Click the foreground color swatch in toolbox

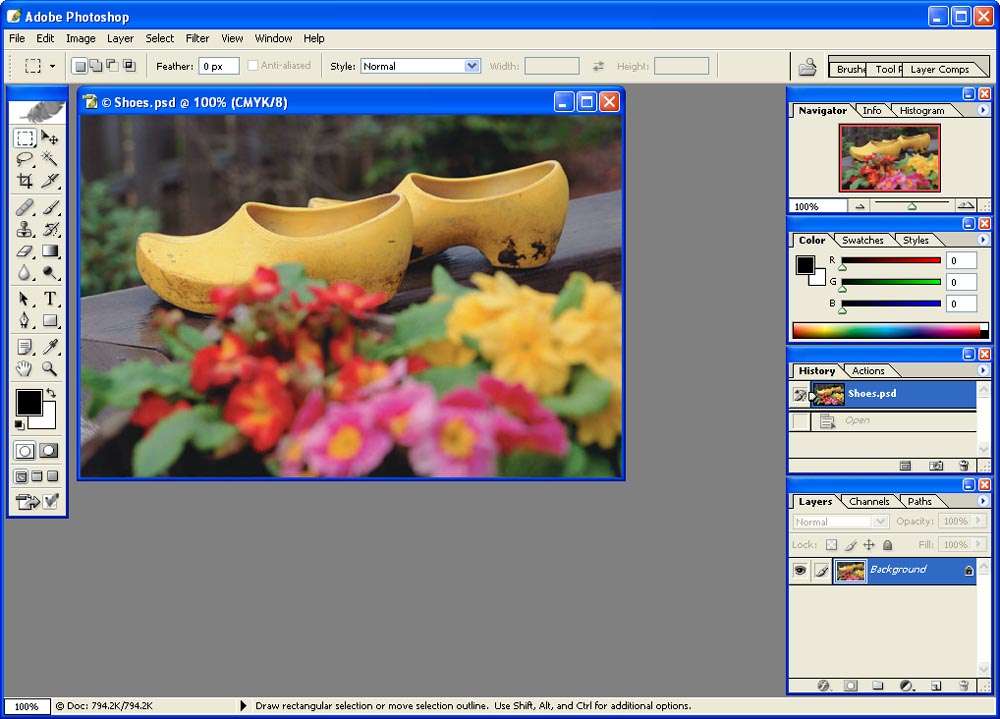point(29,403)
